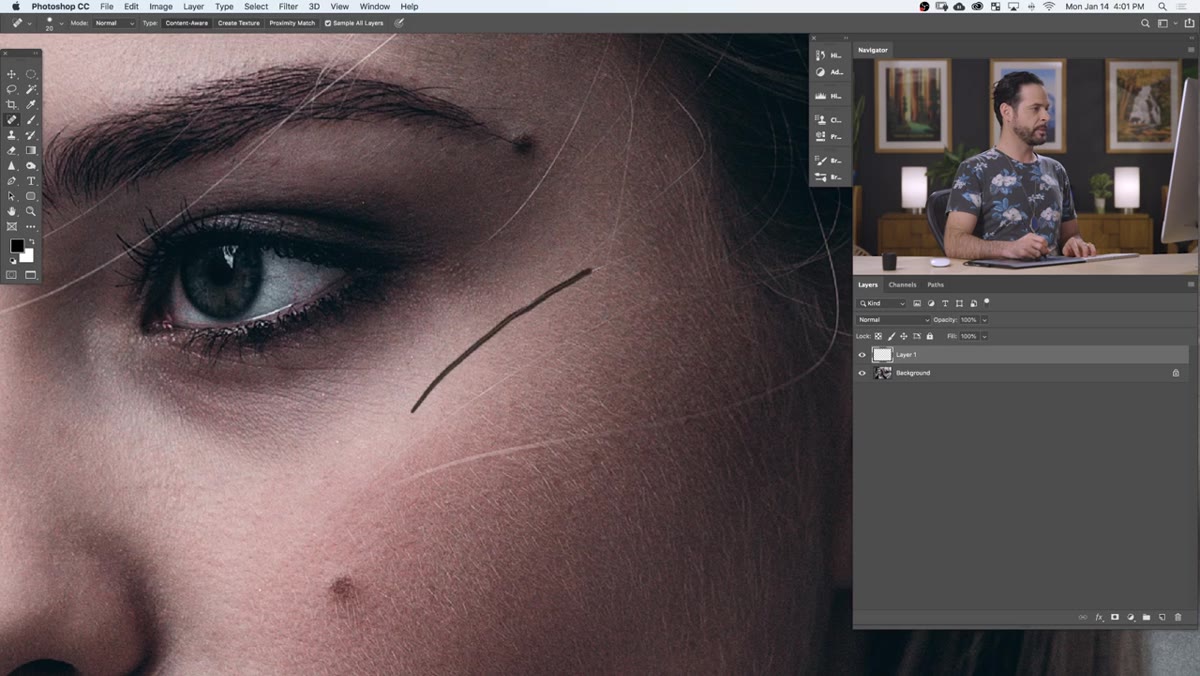This screenshot has width=1200, height=676.
Task: Hide Layer 1 with its eye icon
Action: point(862,354)
